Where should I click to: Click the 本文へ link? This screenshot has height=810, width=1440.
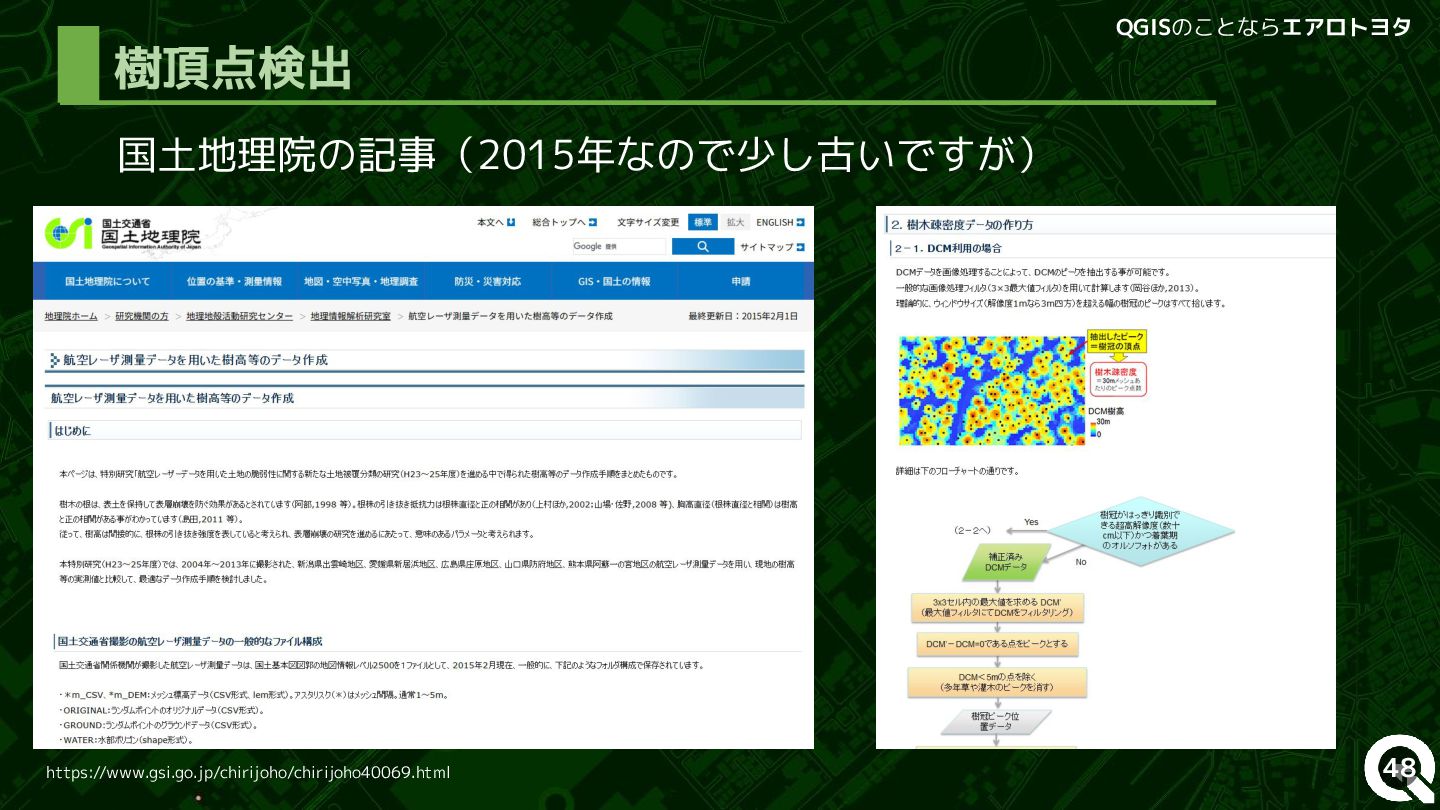tap(490, 222)
